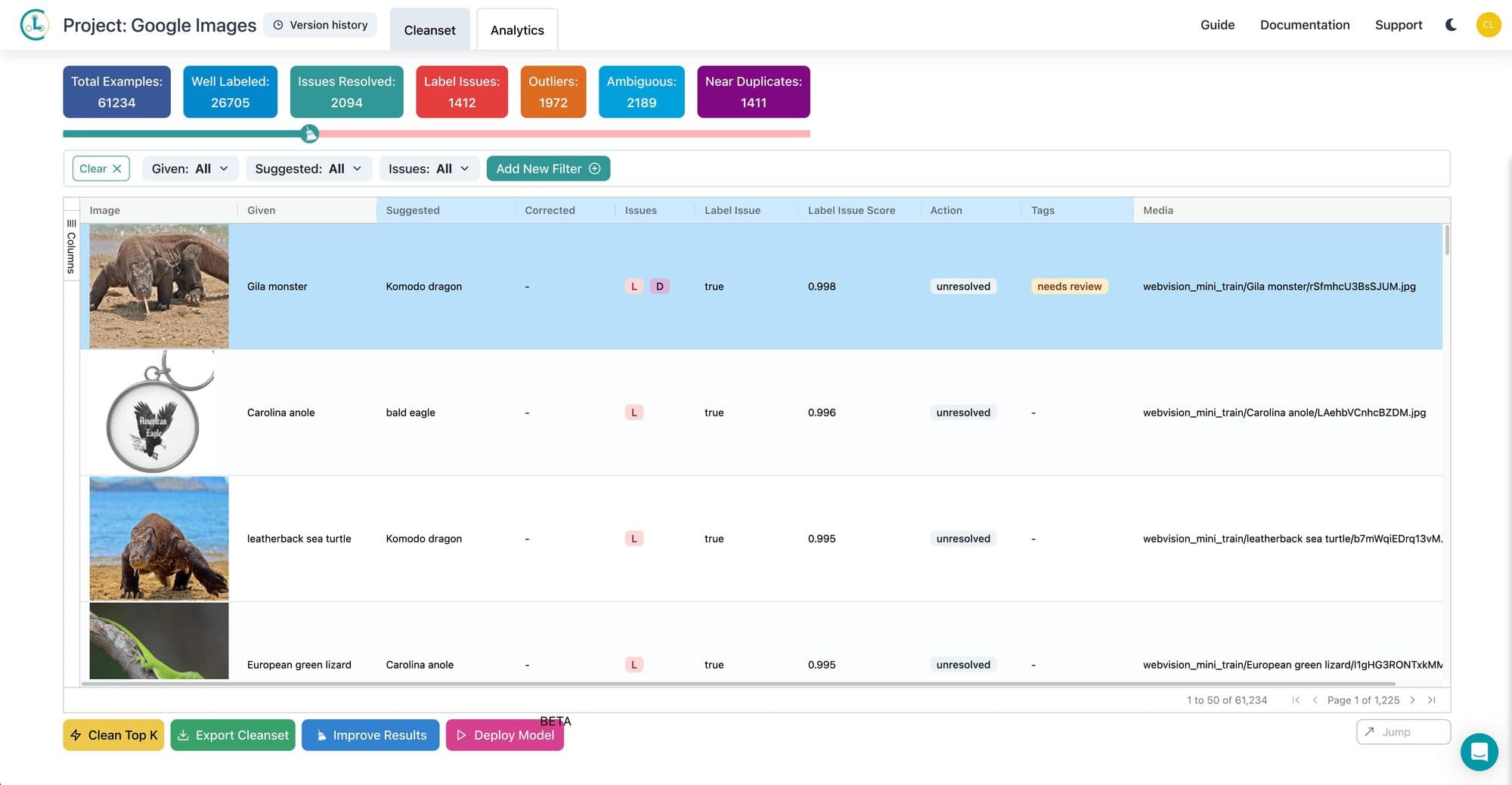The image size is (1512, 785).
Task: Click the Cleanlab logo icon
Action: pyautogui.click(x=34, y=25)
